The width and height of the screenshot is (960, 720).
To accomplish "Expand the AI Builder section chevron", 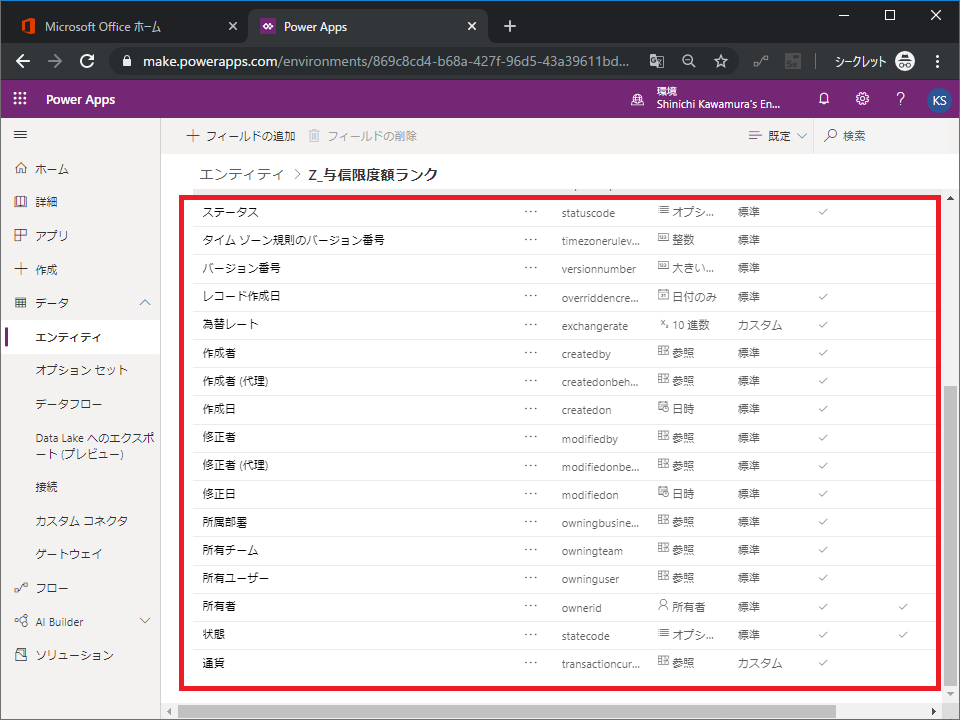I will (x=145, y=621).
